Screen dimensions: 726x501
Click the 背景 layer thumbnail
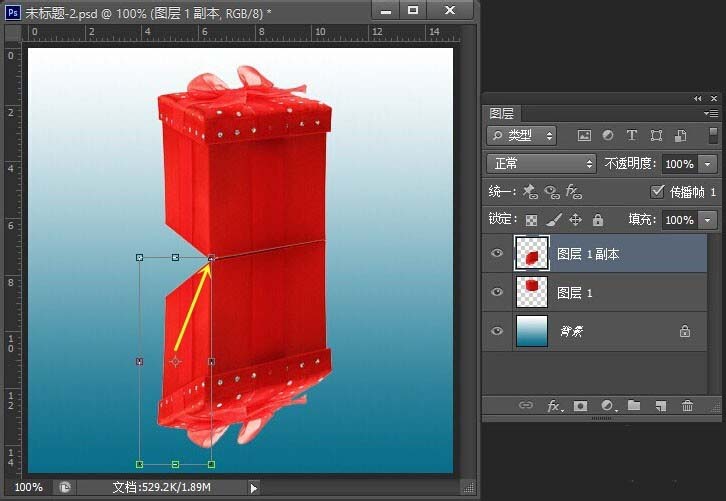[531, 331]
